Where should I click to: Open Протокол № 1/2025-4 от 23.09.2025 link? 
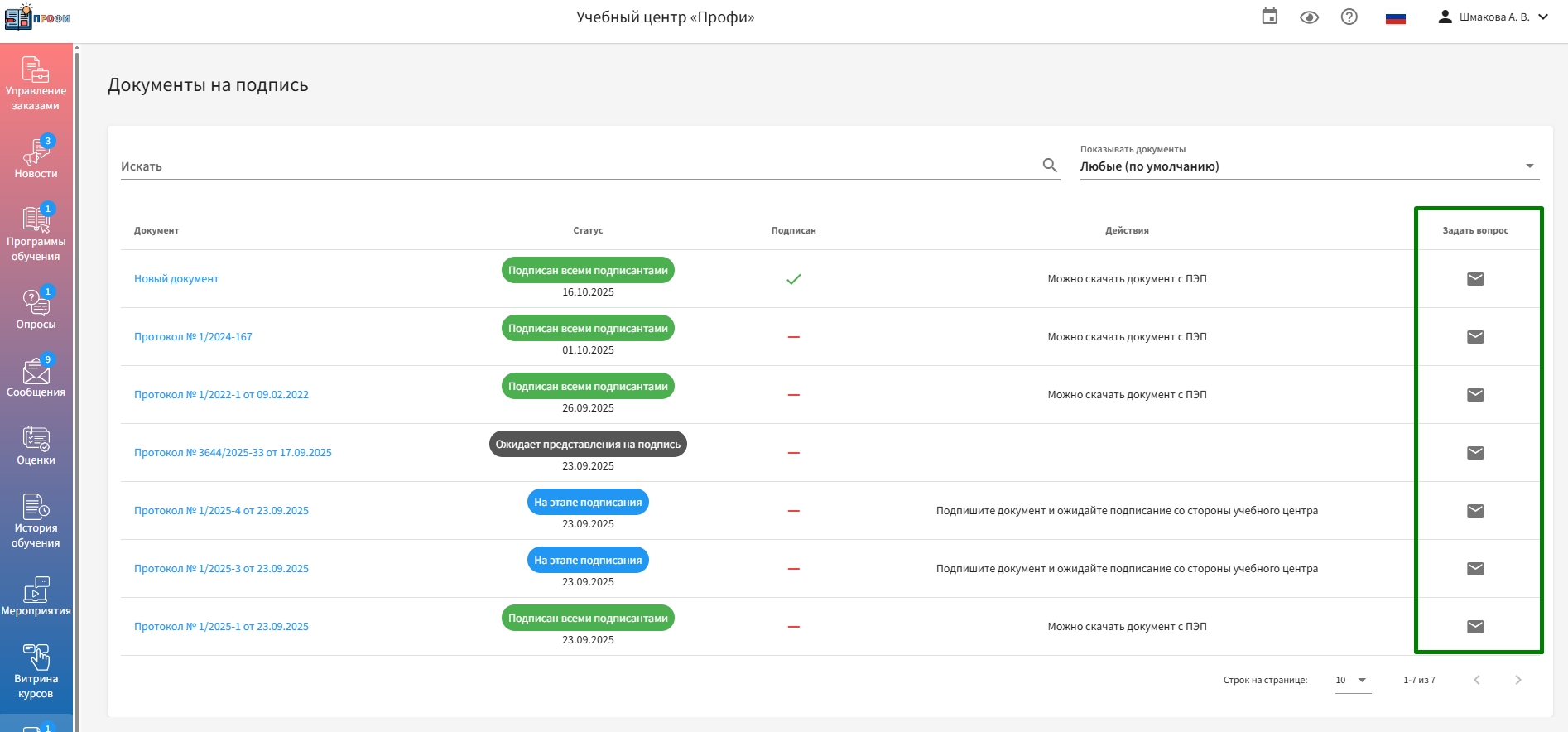(221, 511)
